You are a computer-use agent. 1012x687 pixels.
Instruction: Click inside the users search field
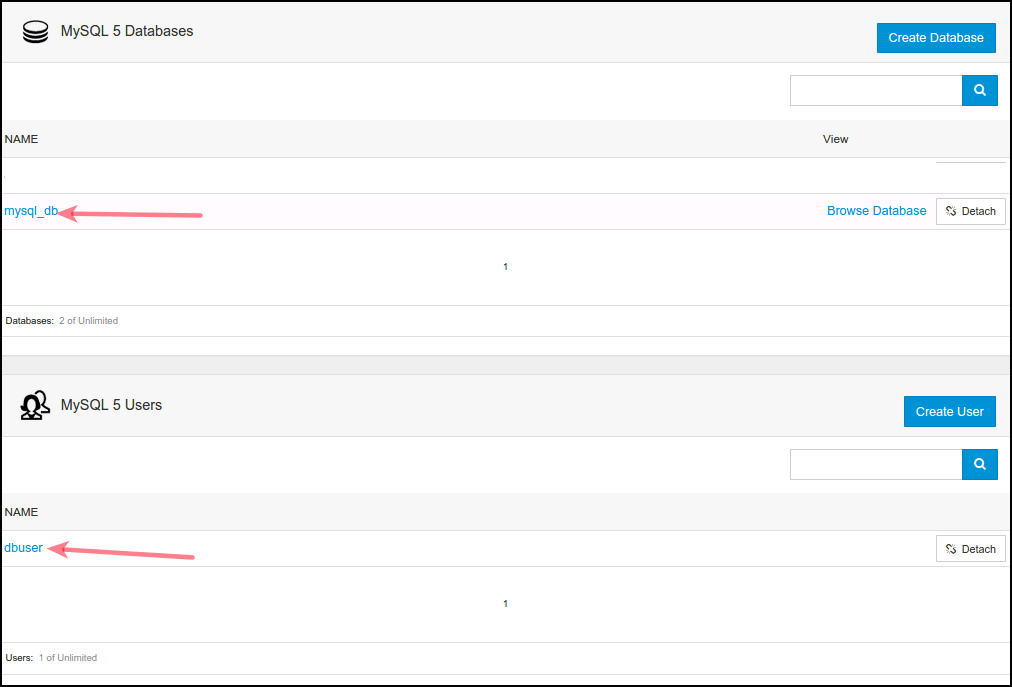point(875,464)
